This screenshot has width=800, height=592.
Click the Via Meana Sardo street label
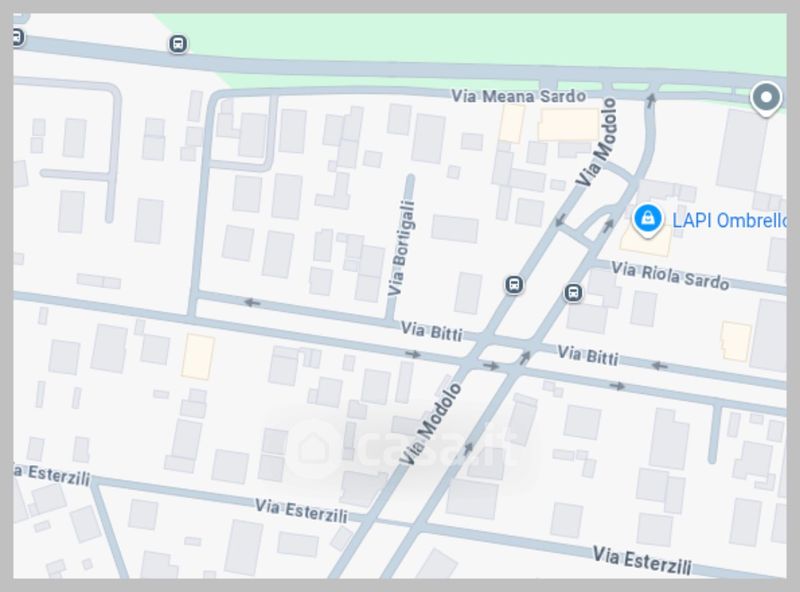point(518,96)
